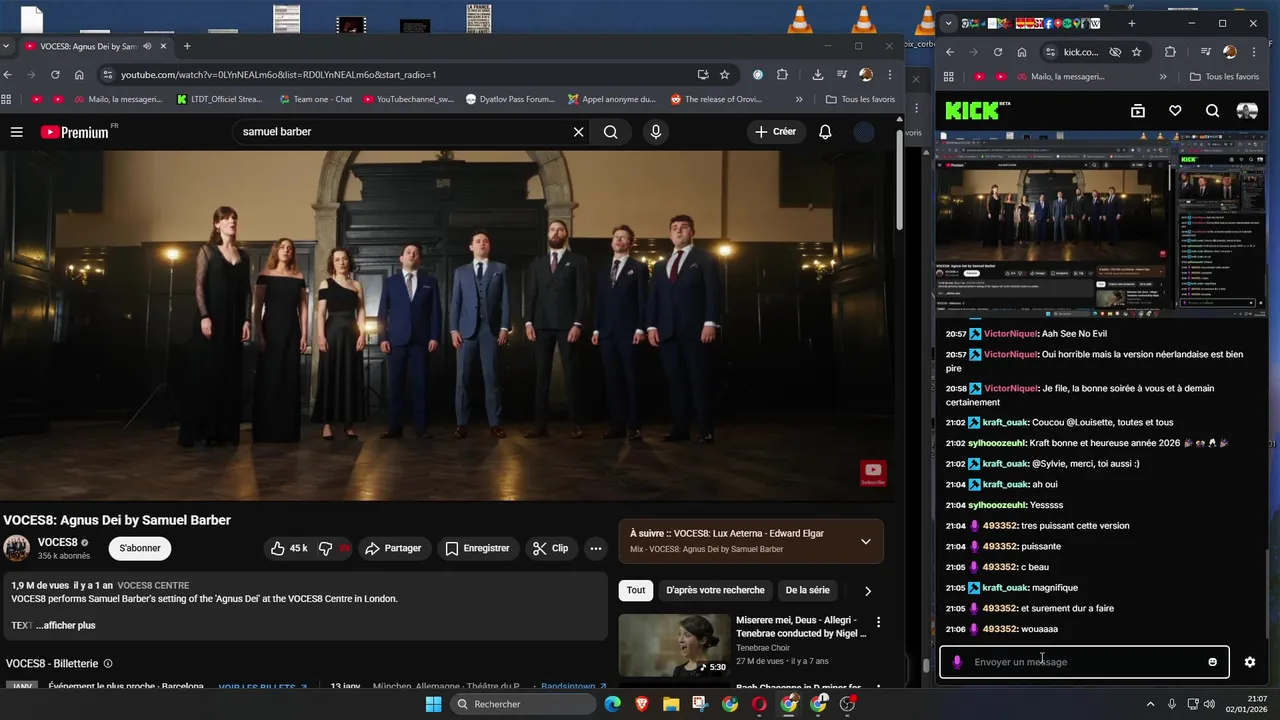Select 'D'après votre recherche' filter chip
This screenshot has width=1280, height=720.
pyautogui.click(x=715, y=590)
